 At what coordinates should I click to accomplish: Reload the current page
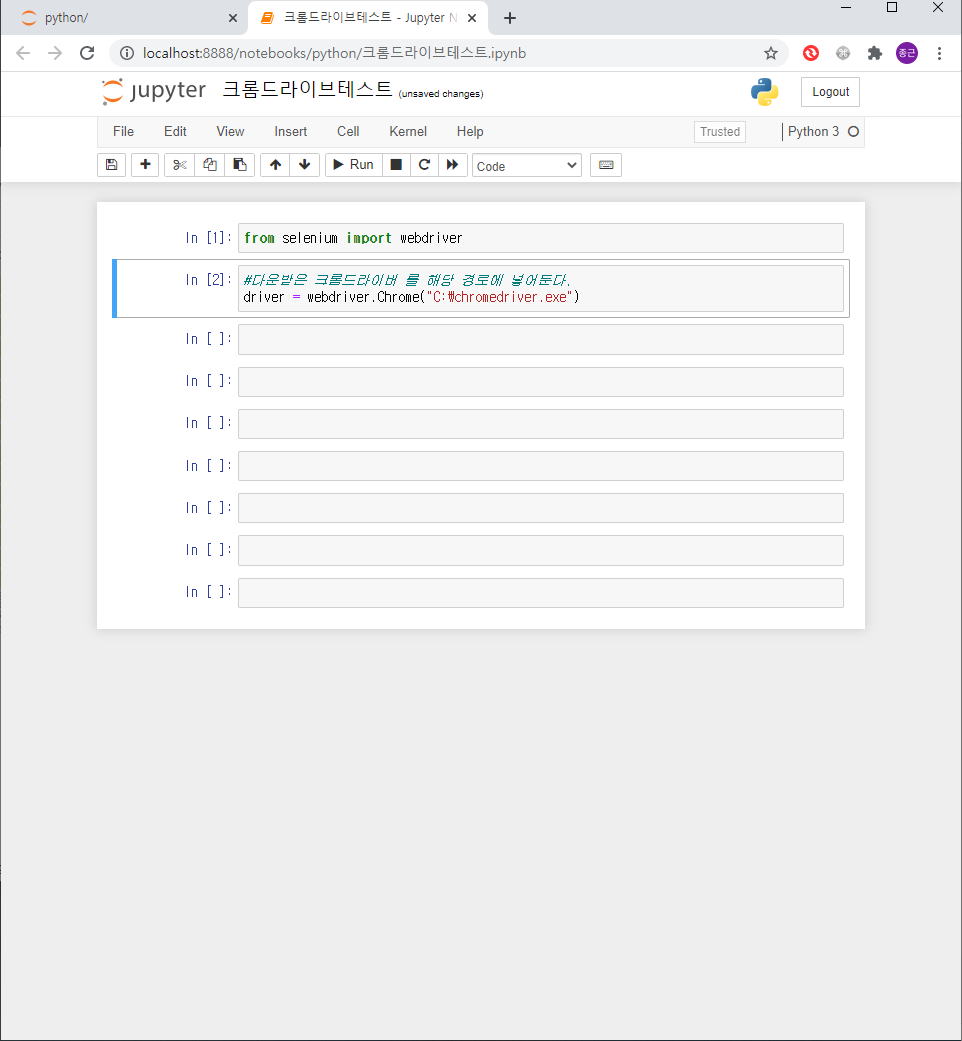coord(87,53)
